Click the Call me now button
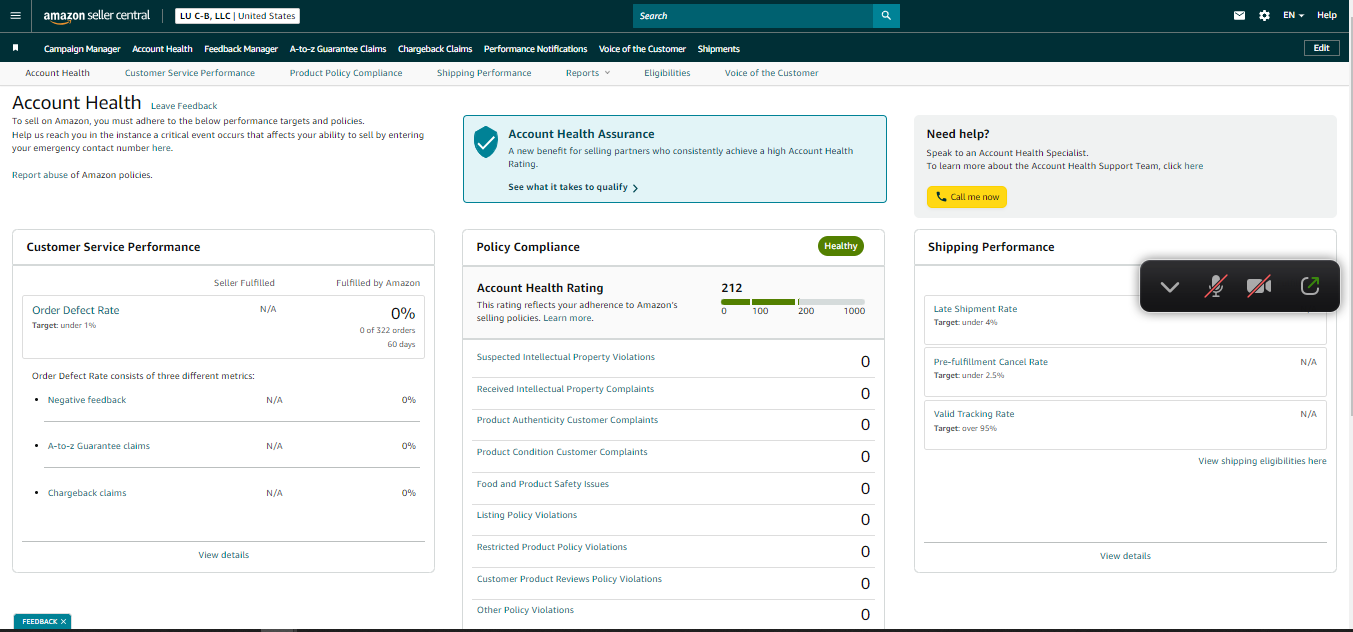The image size is (1353, 632). [967, 197]
